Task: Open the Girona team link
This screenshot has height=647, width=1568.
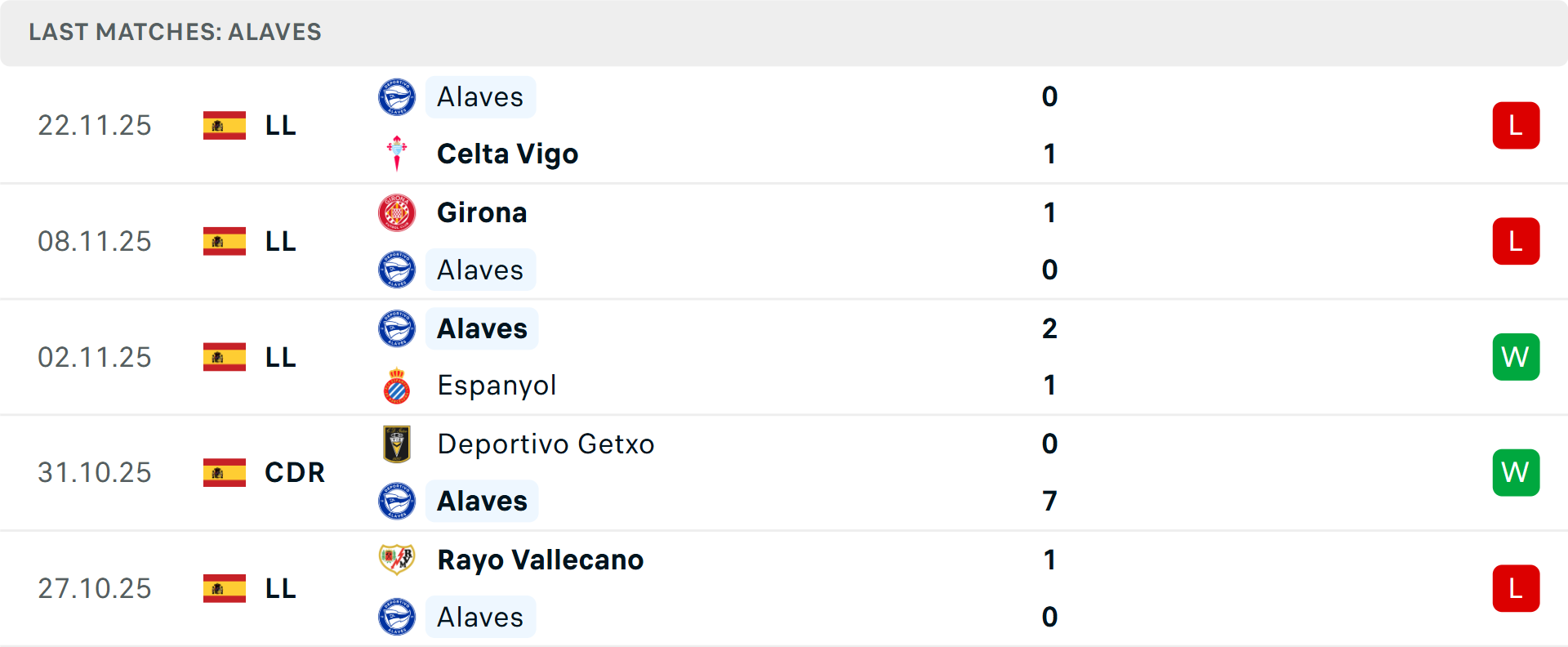Action: [x=482, y=212]
